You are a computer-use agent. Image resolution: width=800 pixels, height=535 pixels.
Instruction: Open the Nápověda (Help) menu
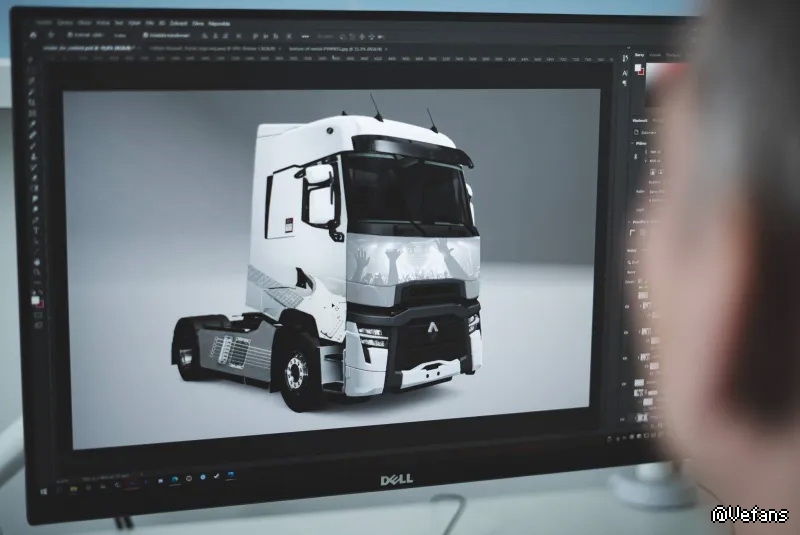pyautogui.click(x=219, y=24)
